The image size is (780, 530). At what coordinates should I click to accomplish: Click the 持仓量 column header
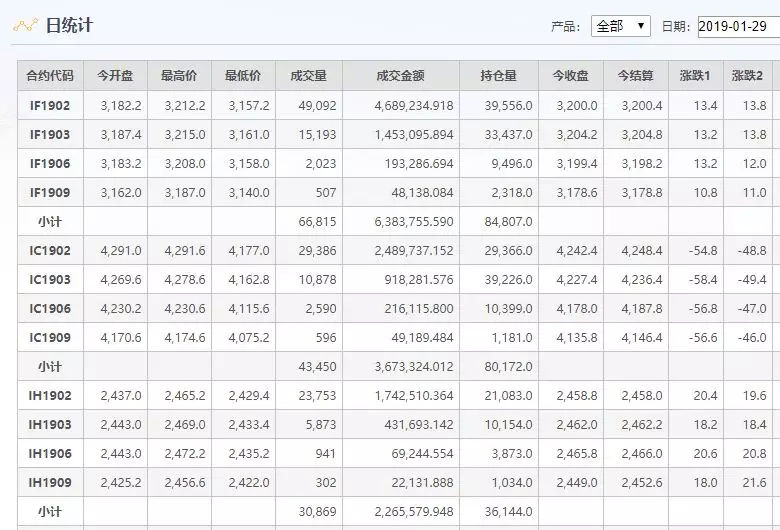498,76
